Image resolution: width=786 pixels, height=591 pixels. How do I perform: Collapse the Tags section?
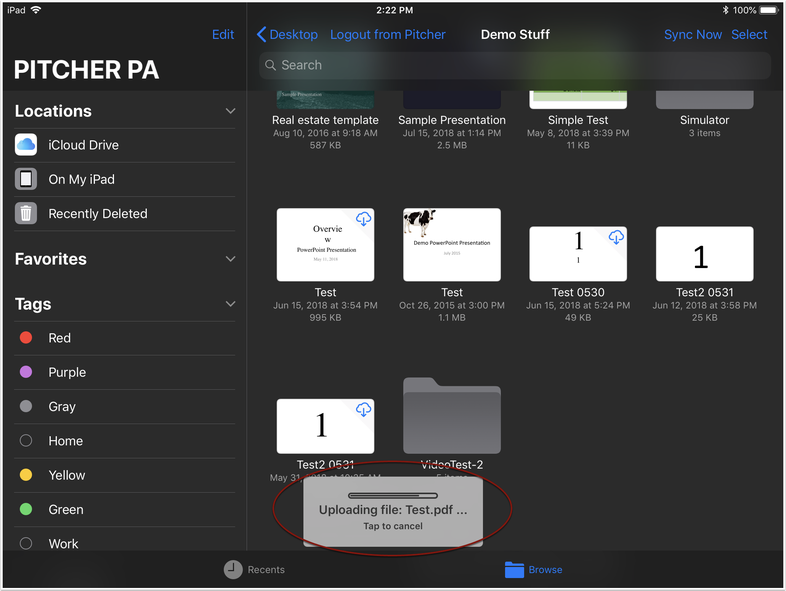tap(230, 304)
